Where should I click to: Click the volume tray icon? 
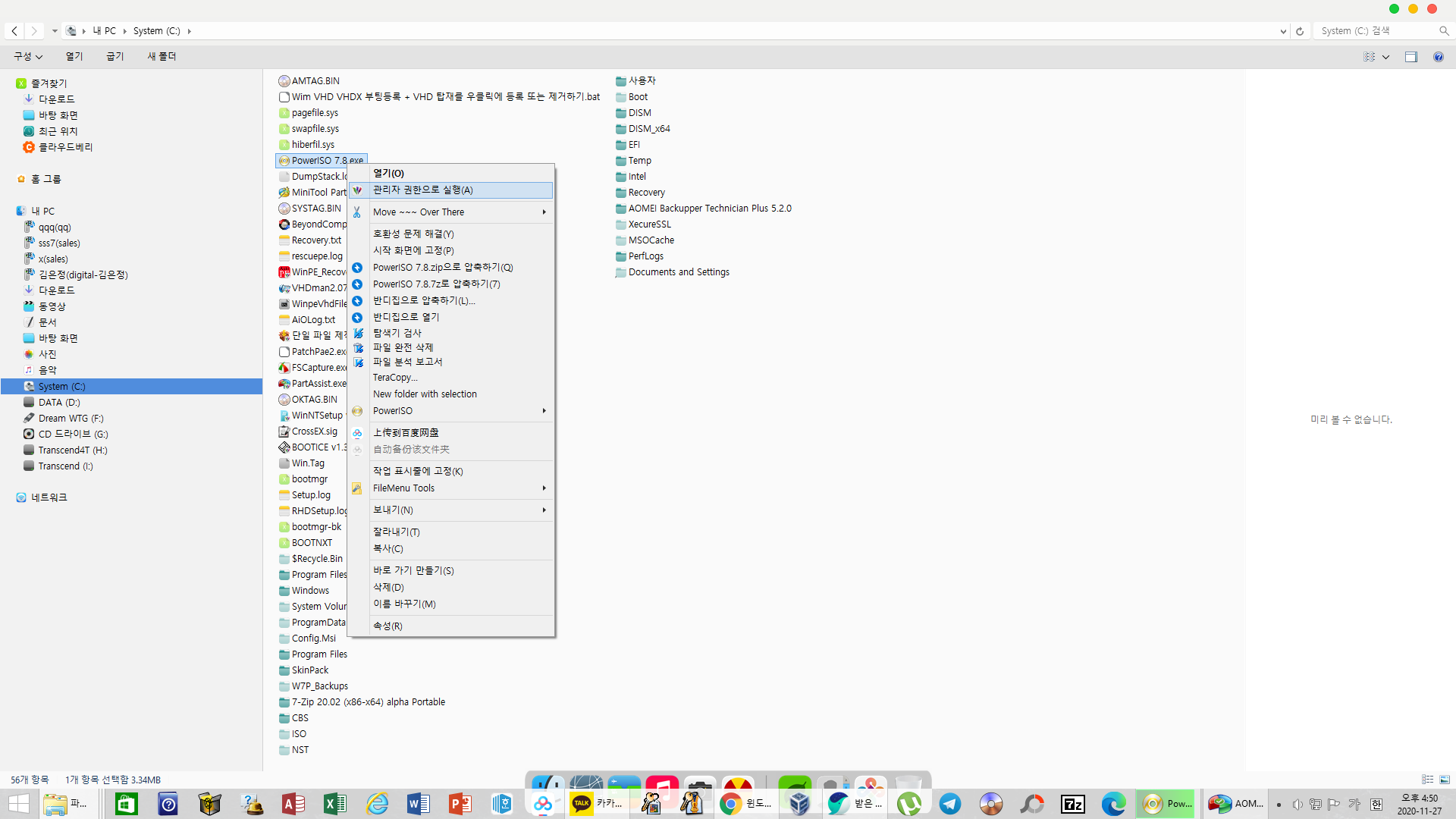click(1298, 805)
